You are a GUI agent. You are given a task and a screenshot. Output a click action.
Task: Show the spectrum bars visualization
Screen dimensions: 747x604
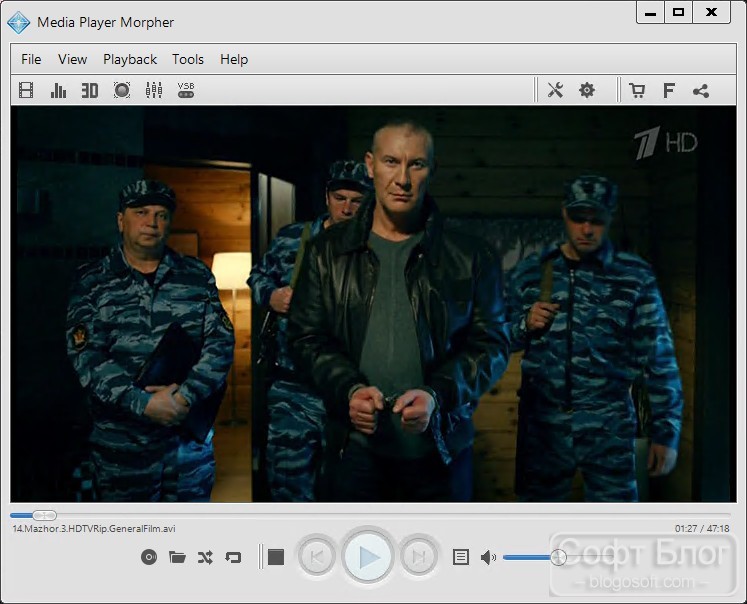[58, 90]
